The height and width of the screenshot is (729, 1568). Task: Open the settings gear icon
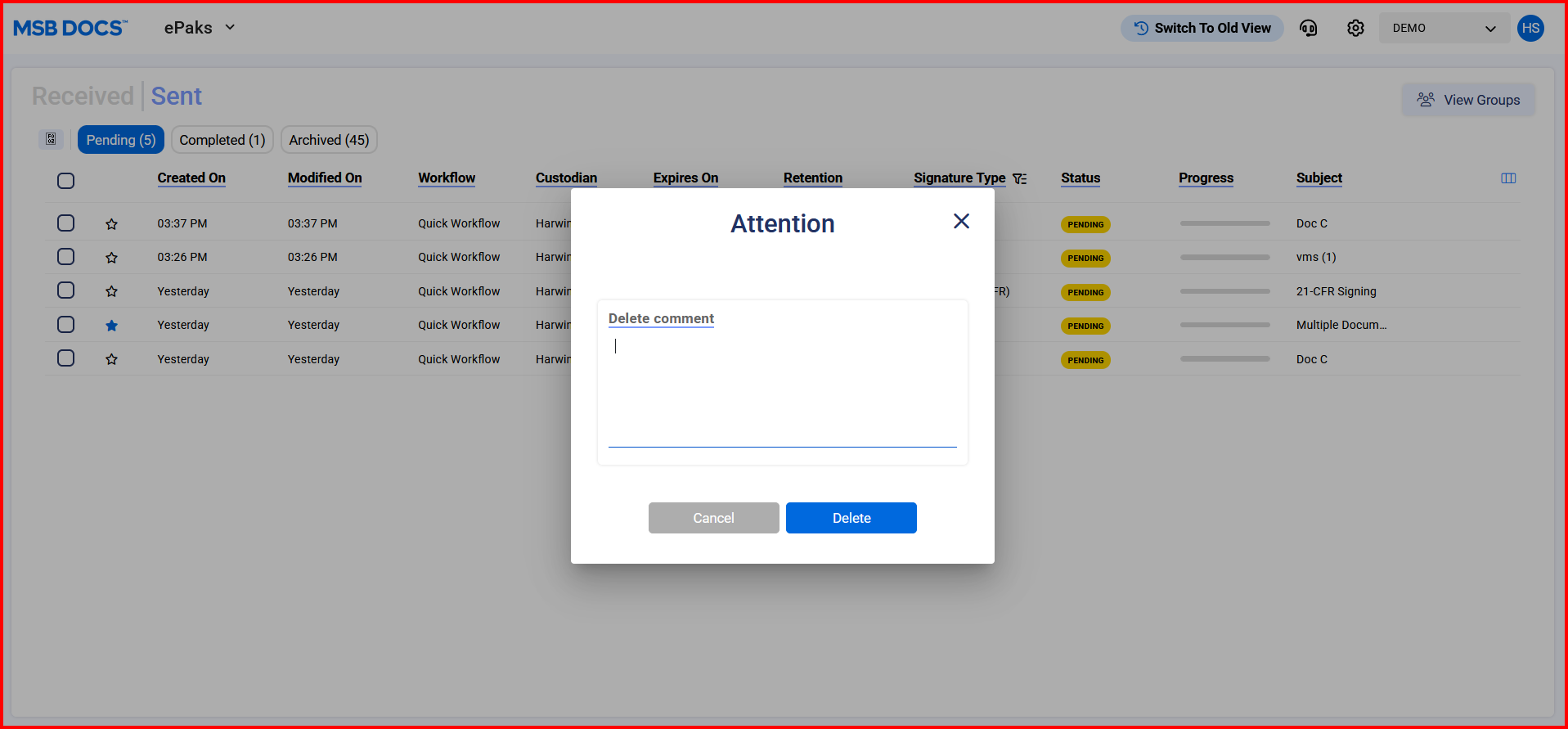[1355, 29]
